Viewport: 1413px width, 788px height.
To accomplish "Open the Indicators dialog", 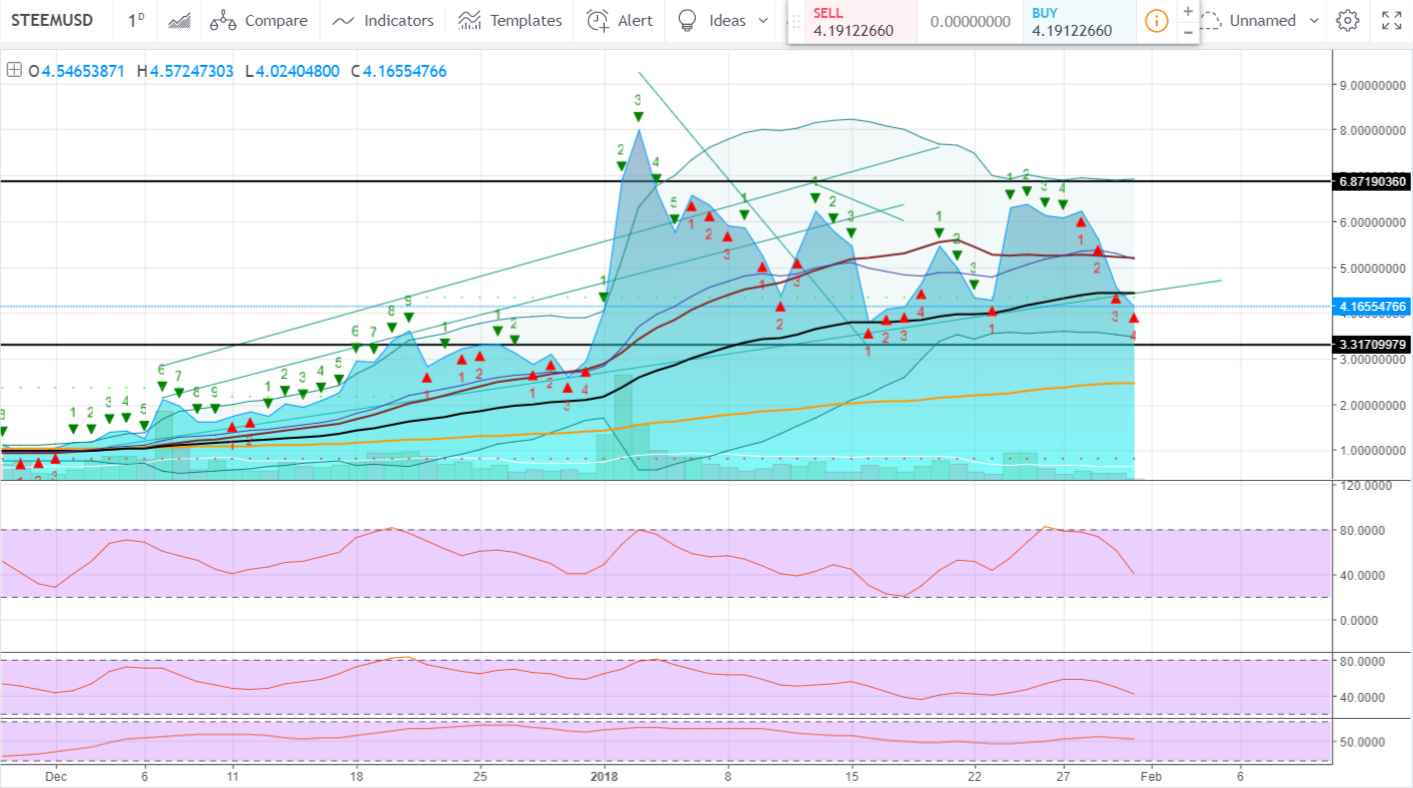I will (x=383, y=20).
